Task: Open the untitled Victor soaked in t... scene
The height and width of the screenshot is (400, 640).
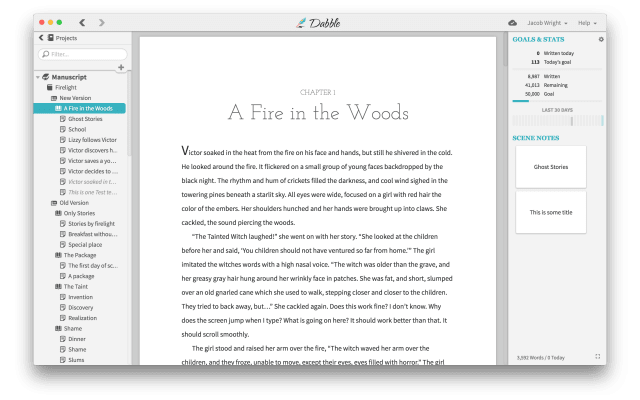Action: (92, 182)
